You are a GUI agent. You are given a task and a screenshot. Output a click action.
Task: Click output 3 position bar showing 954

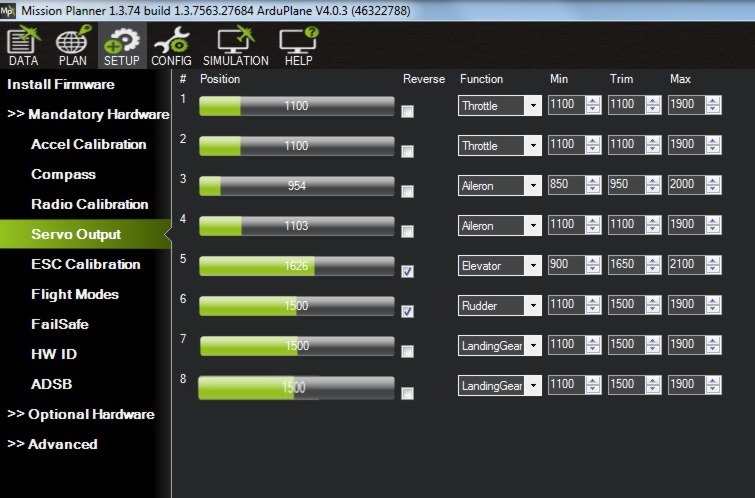point(297,186)
